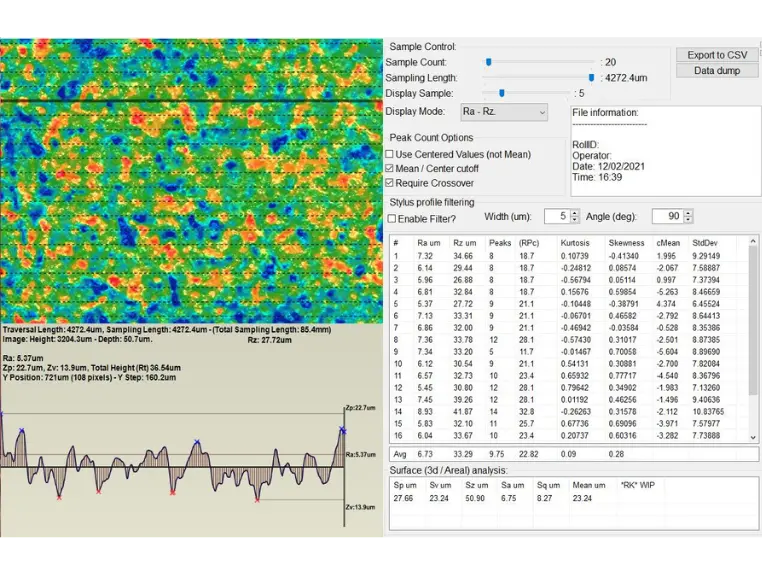Increase Width (um) with up arrow
This screenshot has width=762, height=574.
pos(575,213)
